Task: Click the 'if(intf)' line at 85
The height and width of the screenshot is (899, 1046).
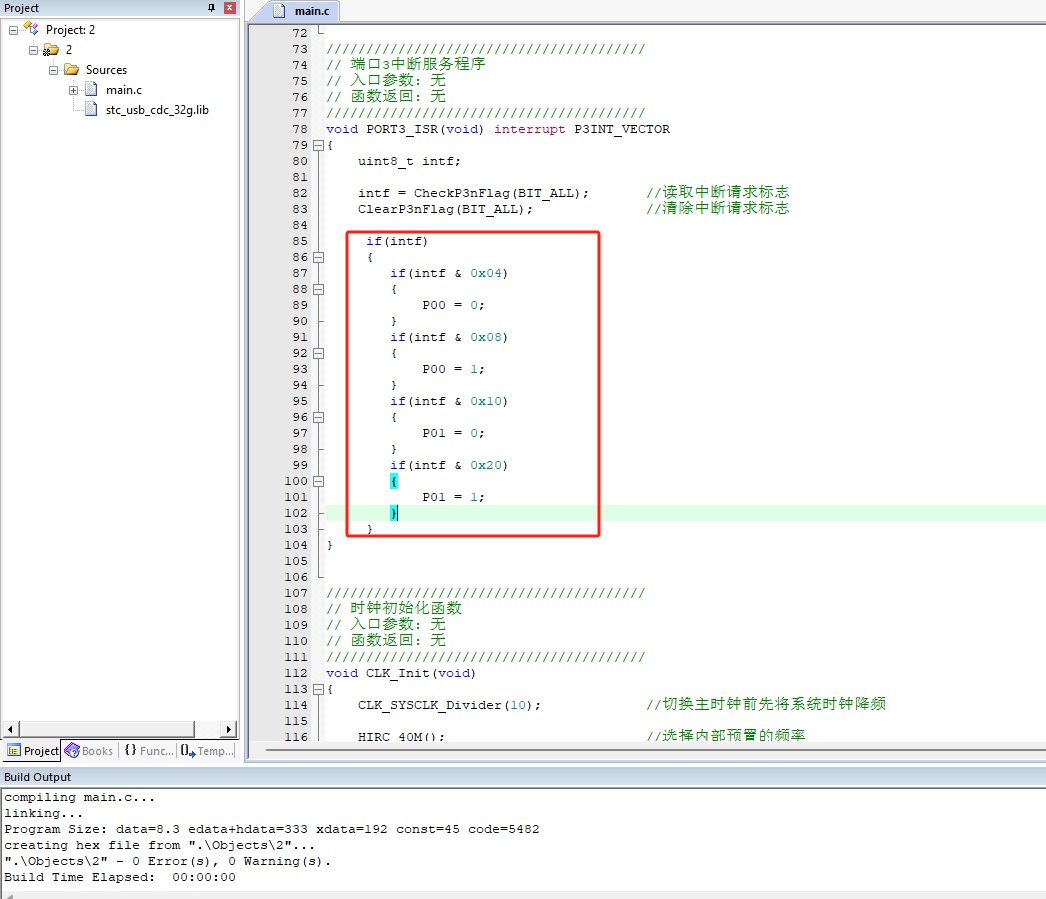Action: tap(397, 241)
